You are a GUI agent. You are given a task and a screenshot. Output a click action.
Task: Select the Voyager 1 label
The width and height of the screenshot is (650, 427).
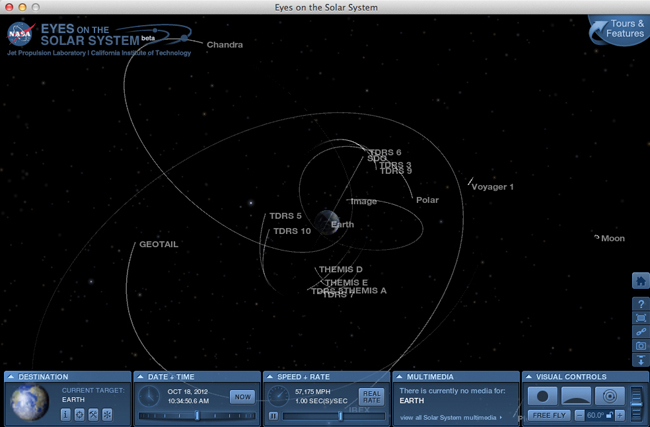point(492,187)
